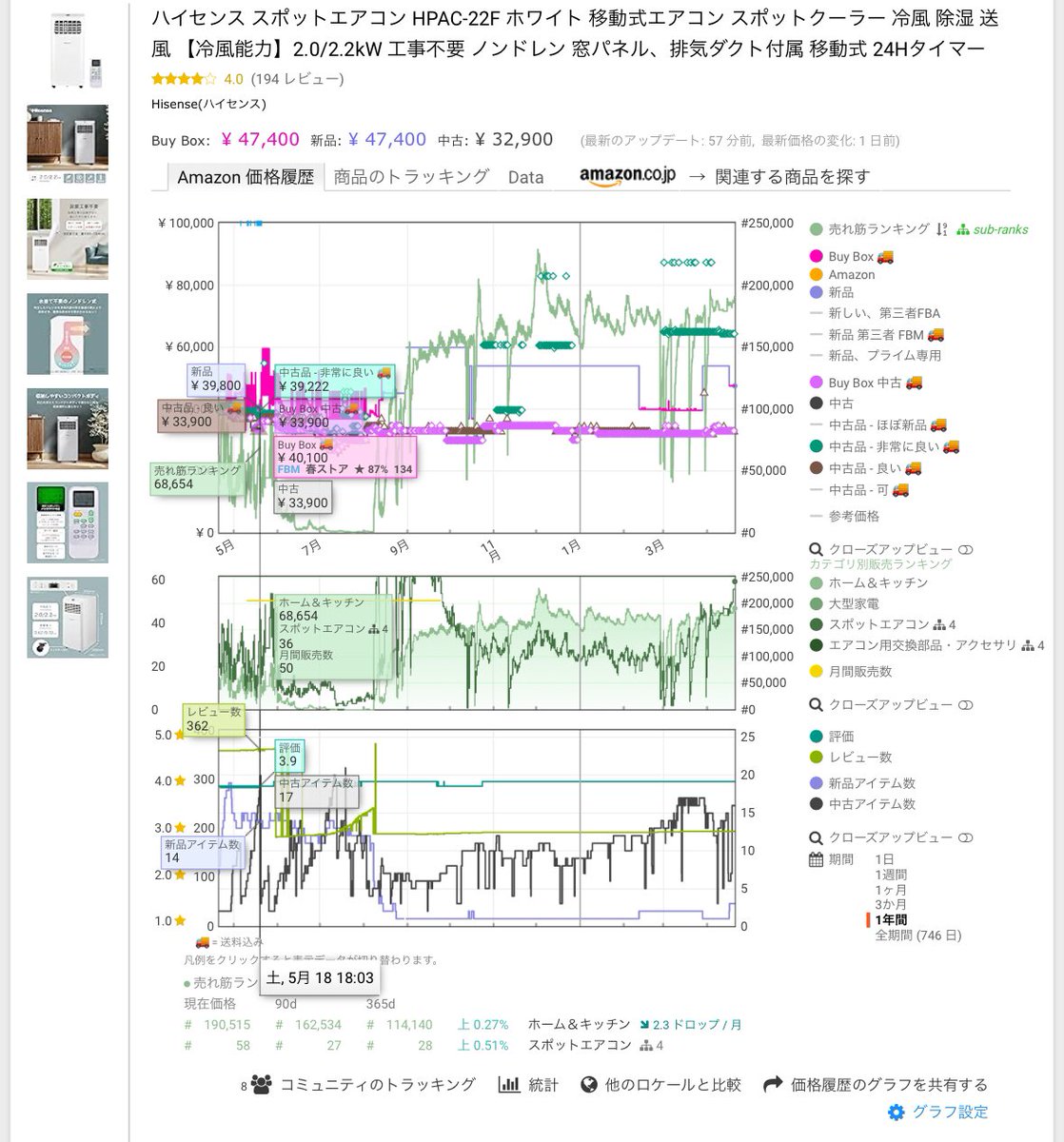
Task: Toggle 新品、プライム専用 legend entry
Action: pyautogui.click(x=876, y=355)
